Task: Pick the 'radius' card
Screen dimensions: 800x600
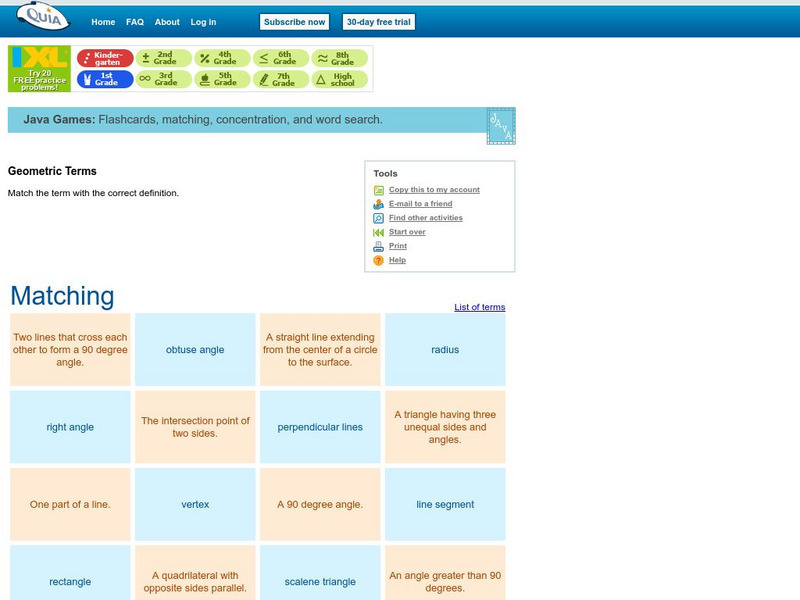Action: (445, 349)
